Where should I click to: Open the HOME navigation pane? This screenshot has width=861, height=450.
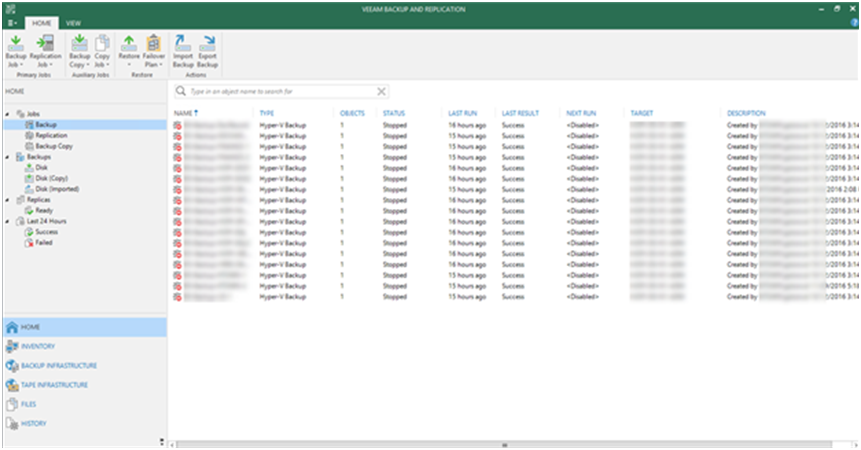[x=85, y=327]
